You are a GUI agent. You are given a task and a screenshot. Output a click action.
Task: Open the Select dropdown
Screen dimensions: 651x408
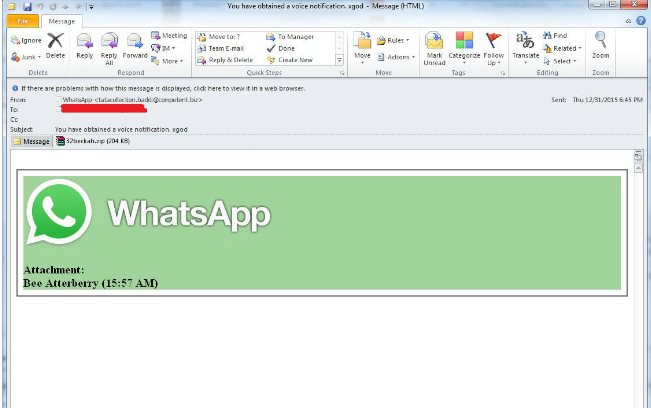[560, 61]
